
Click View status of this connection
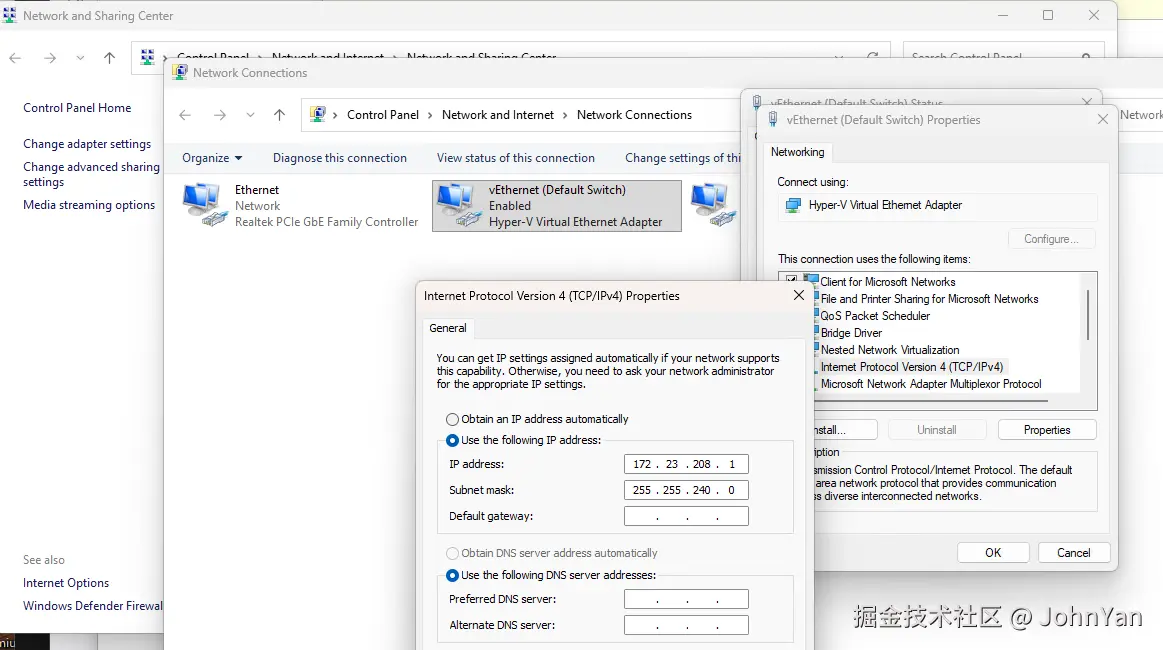[x=515, y=158]
